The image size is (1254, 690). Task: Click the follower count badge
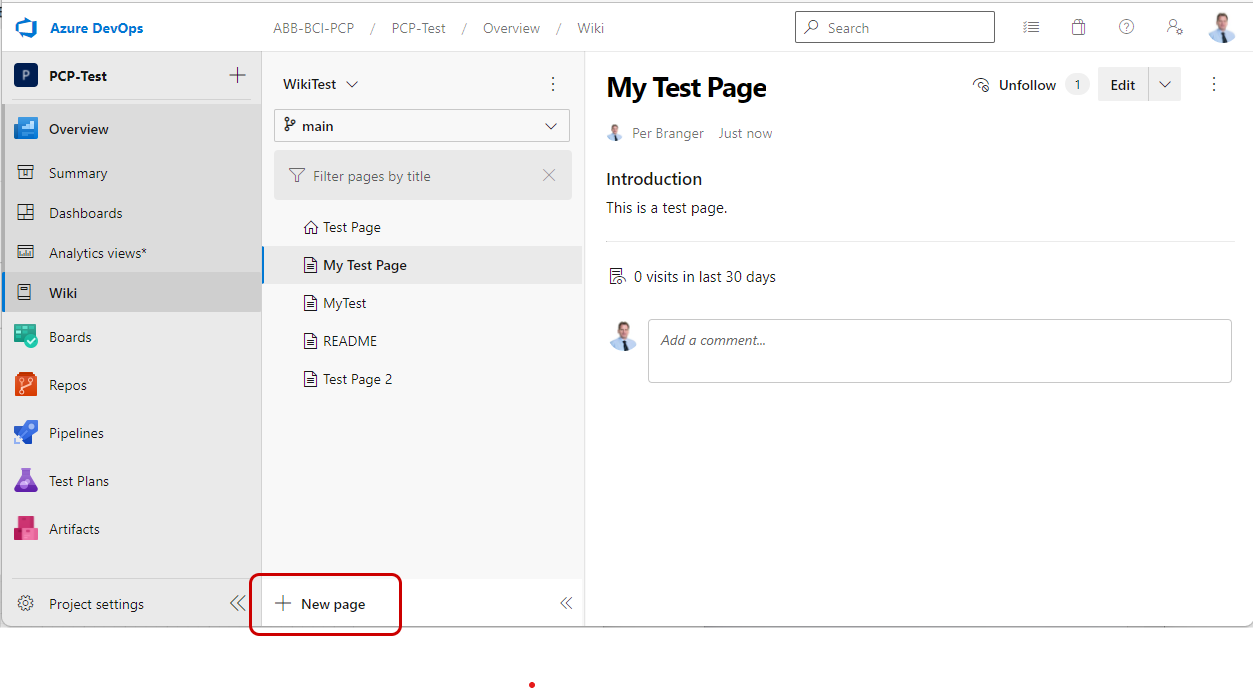(1077, 85)
